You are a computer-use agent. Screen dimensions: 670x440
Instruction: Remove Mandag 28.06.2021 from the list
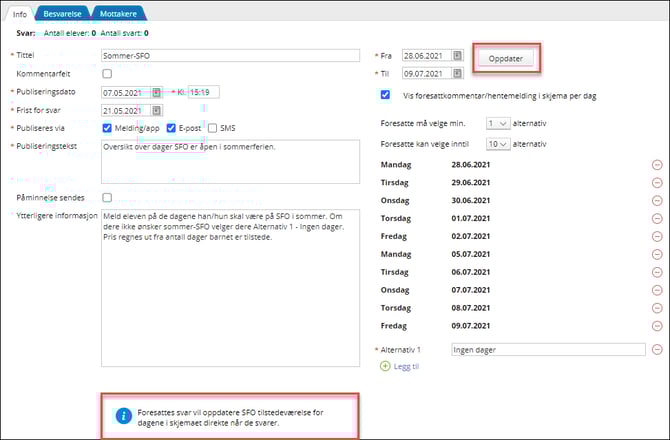point(657,164)
